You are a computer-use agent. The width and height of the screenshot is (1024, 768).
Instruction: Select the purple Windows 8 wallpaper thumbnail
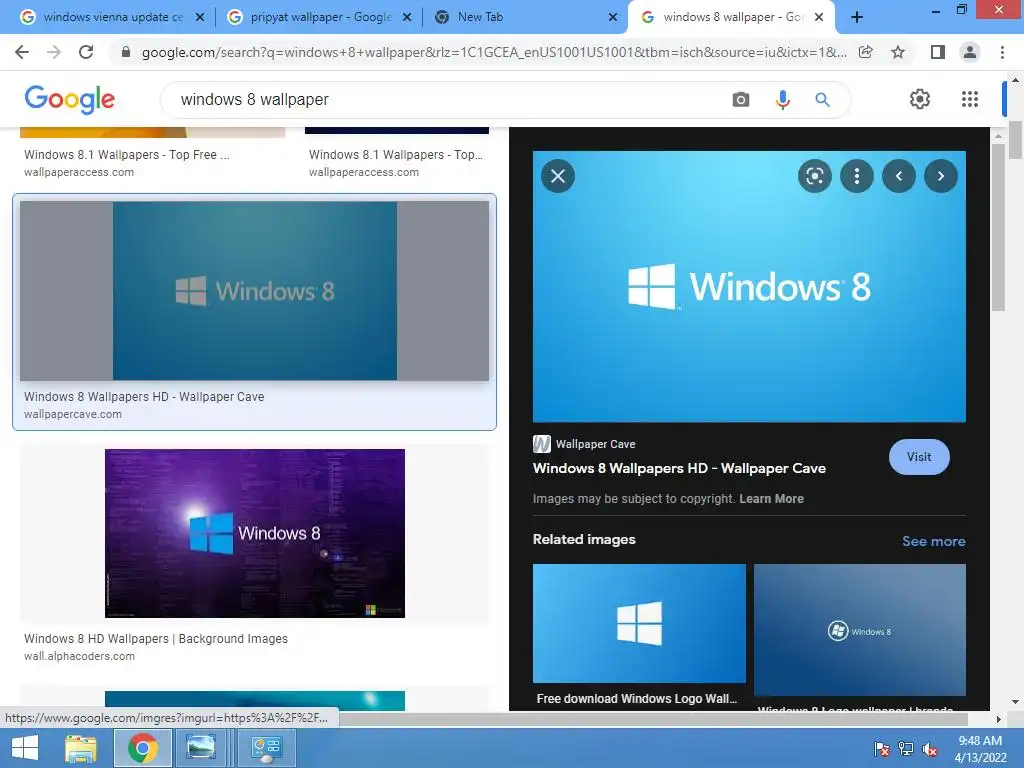click(x=255, y=533)
